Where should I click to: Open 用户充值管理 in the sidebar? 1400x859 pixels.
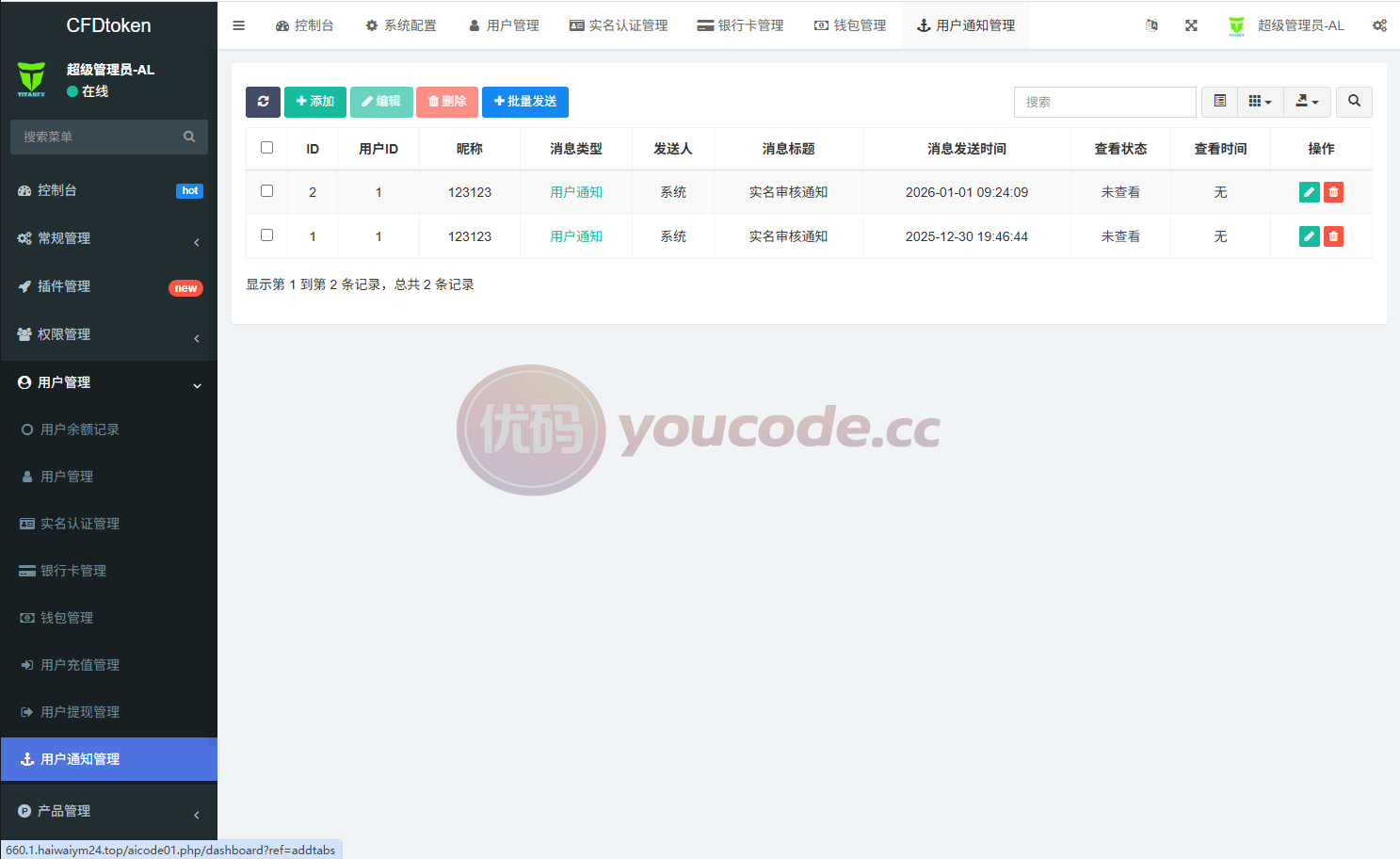click(x=109, y=665)
